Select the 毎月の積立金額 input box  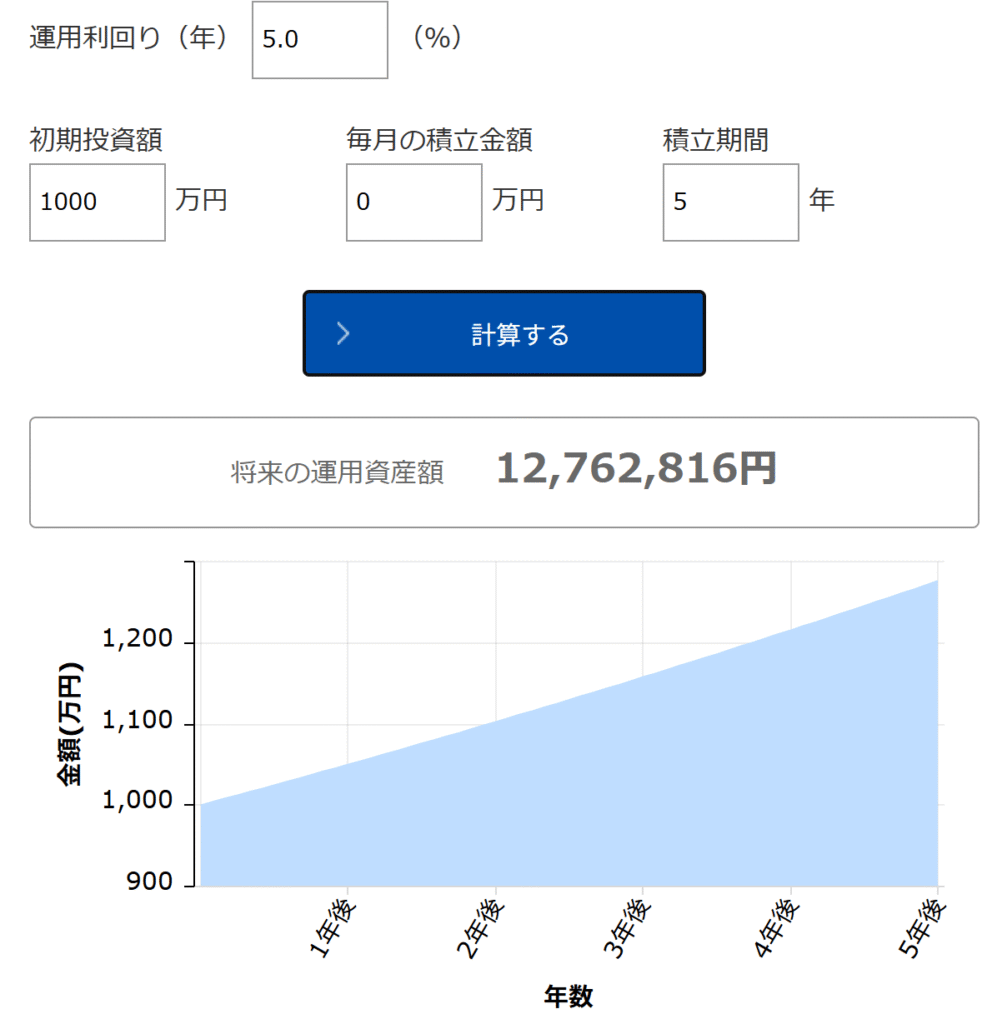coord(413,202)
